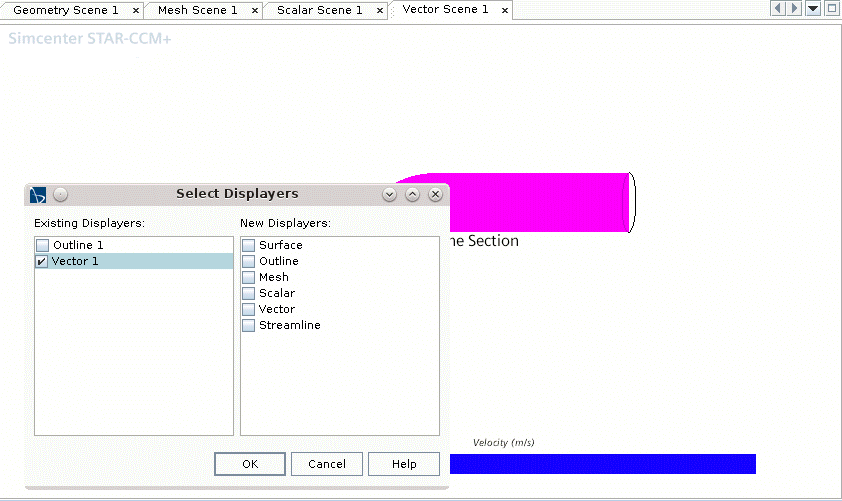This screenshot has width=842, height=501.
Task: Click the STAR-CCM+ icon in dialog title bar
Action: pyautogui.click(x=38, y=194)
